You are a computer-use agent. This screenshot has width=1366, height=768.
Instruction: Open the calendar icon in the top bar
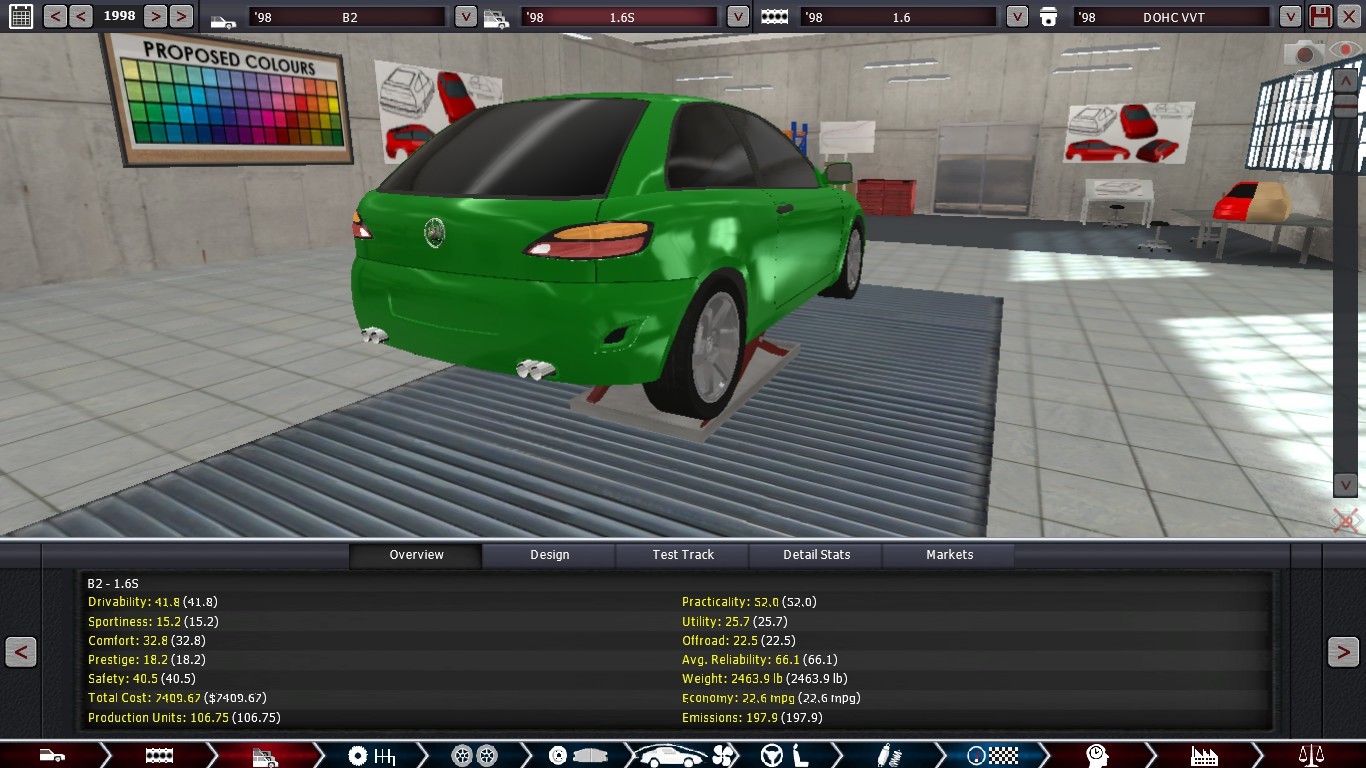pos(20,16)
